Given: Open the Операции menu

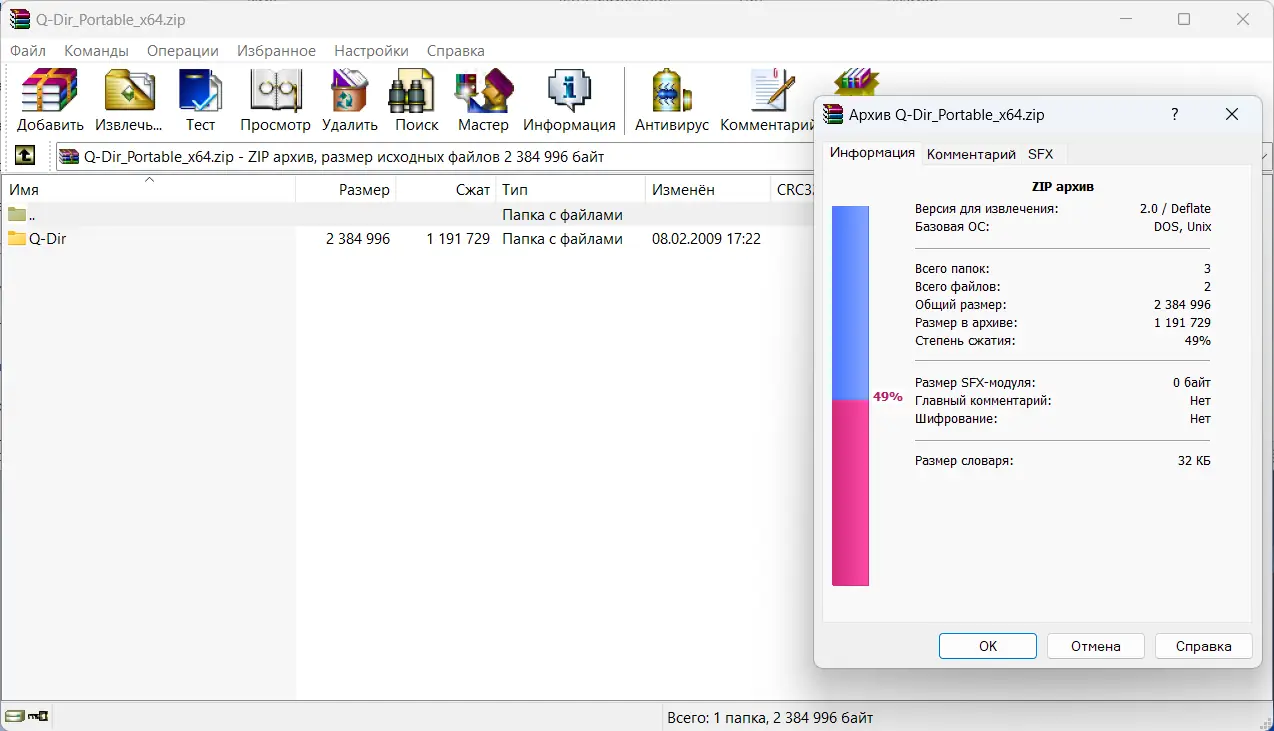Looking at the screenshot, I should pos(183,50).
